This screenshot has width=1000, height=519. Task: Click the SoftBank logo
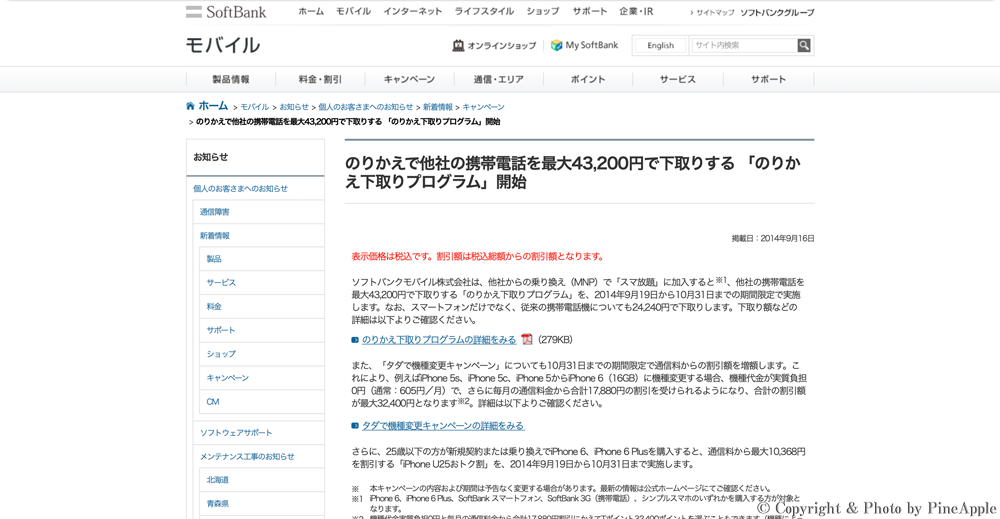coord(226,12)
